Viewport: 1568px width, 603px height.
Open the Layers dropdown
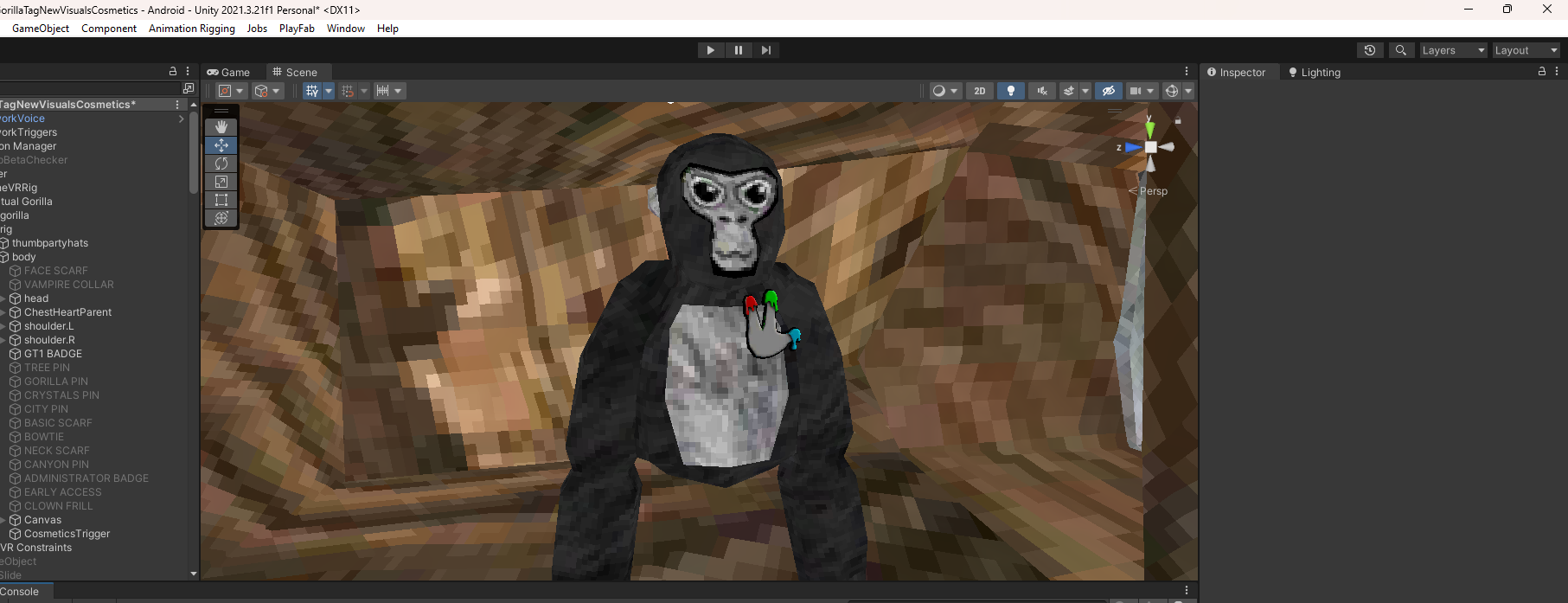pyautogui.click(x=1453, y=50)
